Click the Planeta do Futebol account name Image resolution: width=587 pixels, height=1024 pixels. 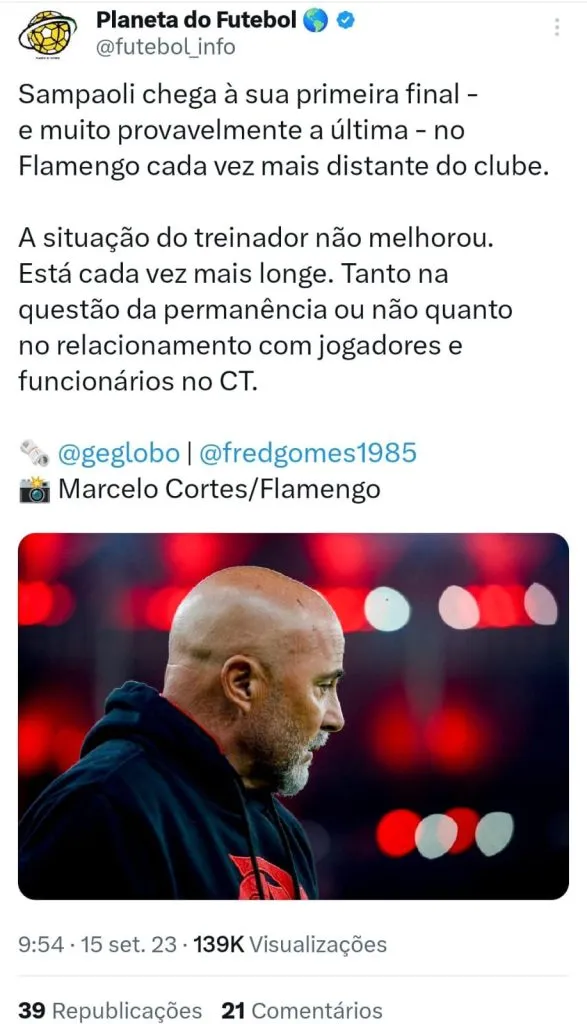[197, 20]
